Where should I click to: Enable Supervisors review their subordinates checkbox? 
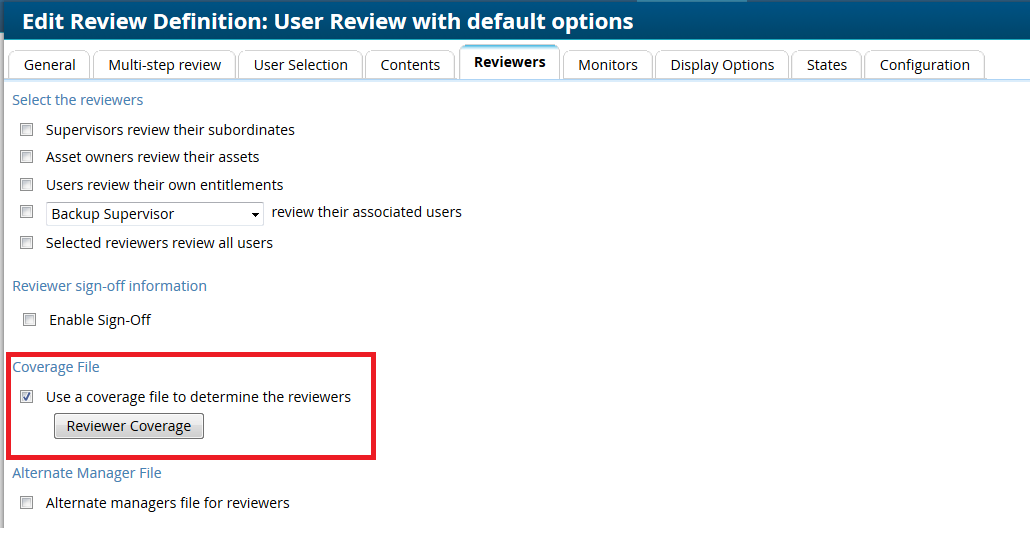click(27, 130)
